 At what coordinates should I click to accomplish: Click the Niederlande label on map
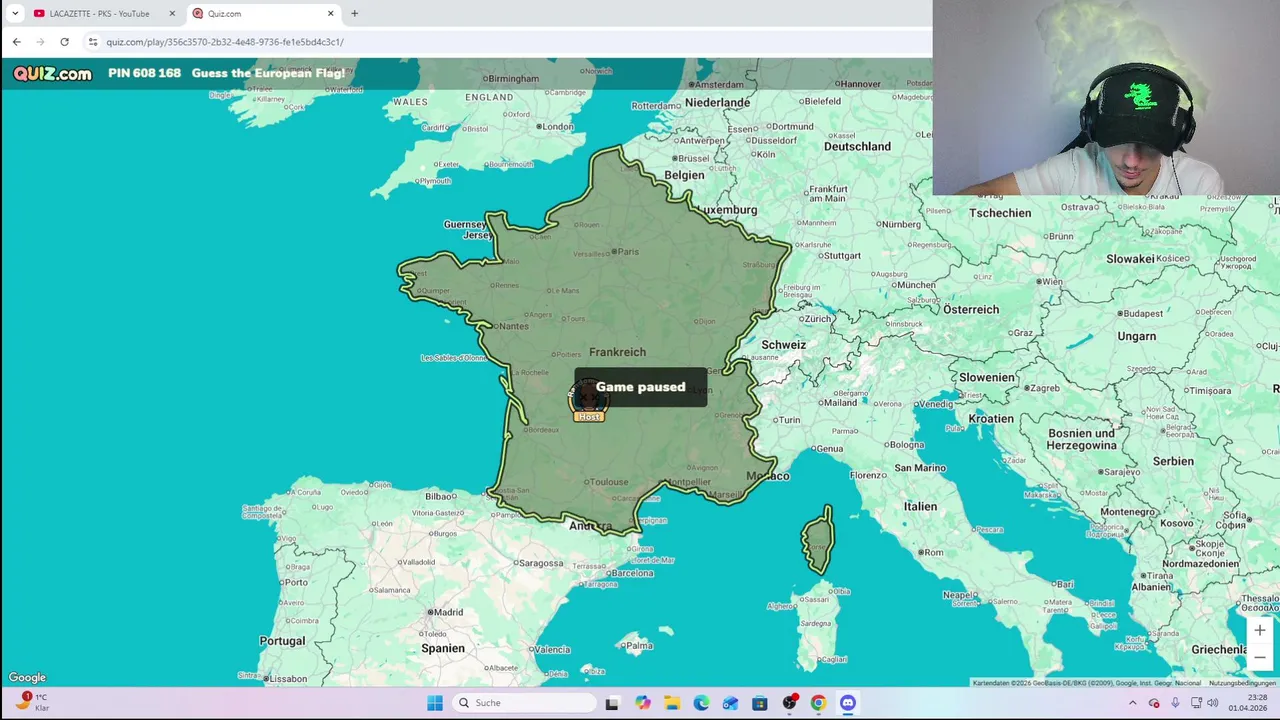coord(717,103)
